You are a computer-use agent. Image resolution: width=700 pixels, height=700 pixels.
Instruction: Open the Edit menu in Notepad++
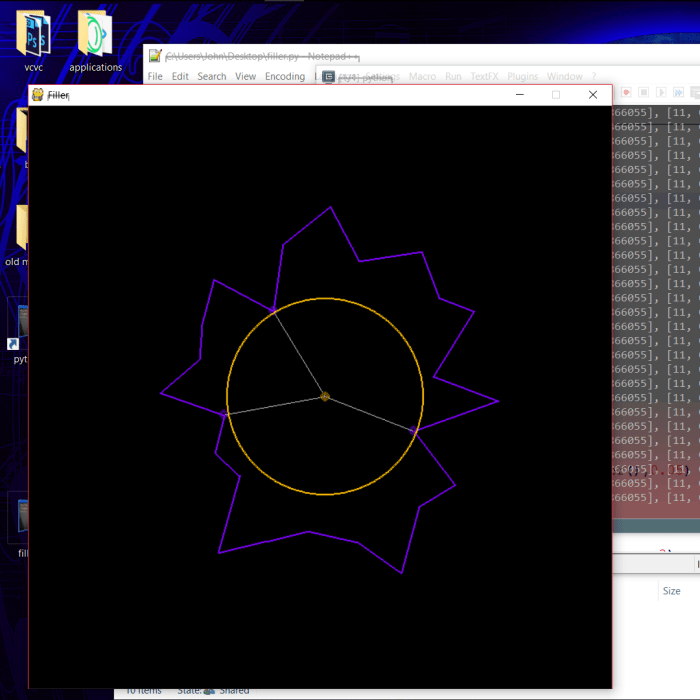pyautogui.click(x=180, y=76)
